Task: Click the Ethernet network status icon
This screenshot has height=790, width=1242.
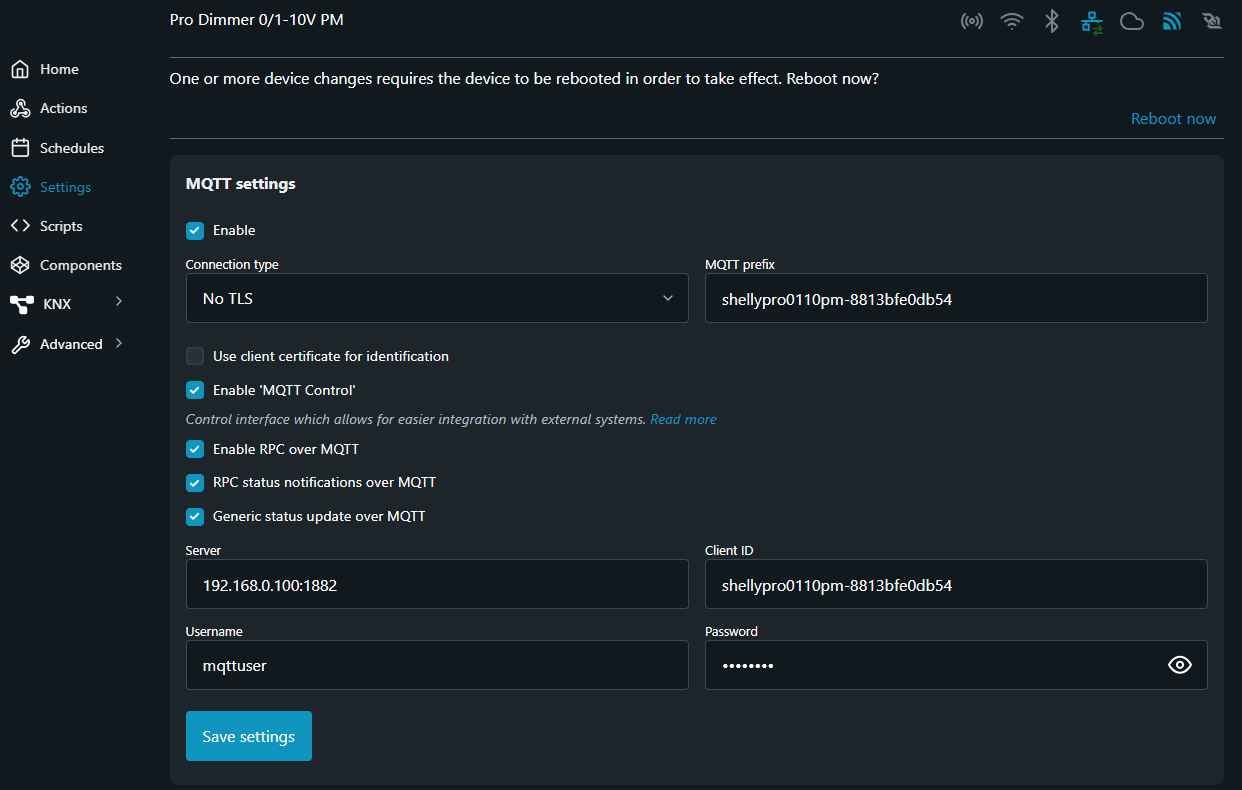Action: [1091, 21]
